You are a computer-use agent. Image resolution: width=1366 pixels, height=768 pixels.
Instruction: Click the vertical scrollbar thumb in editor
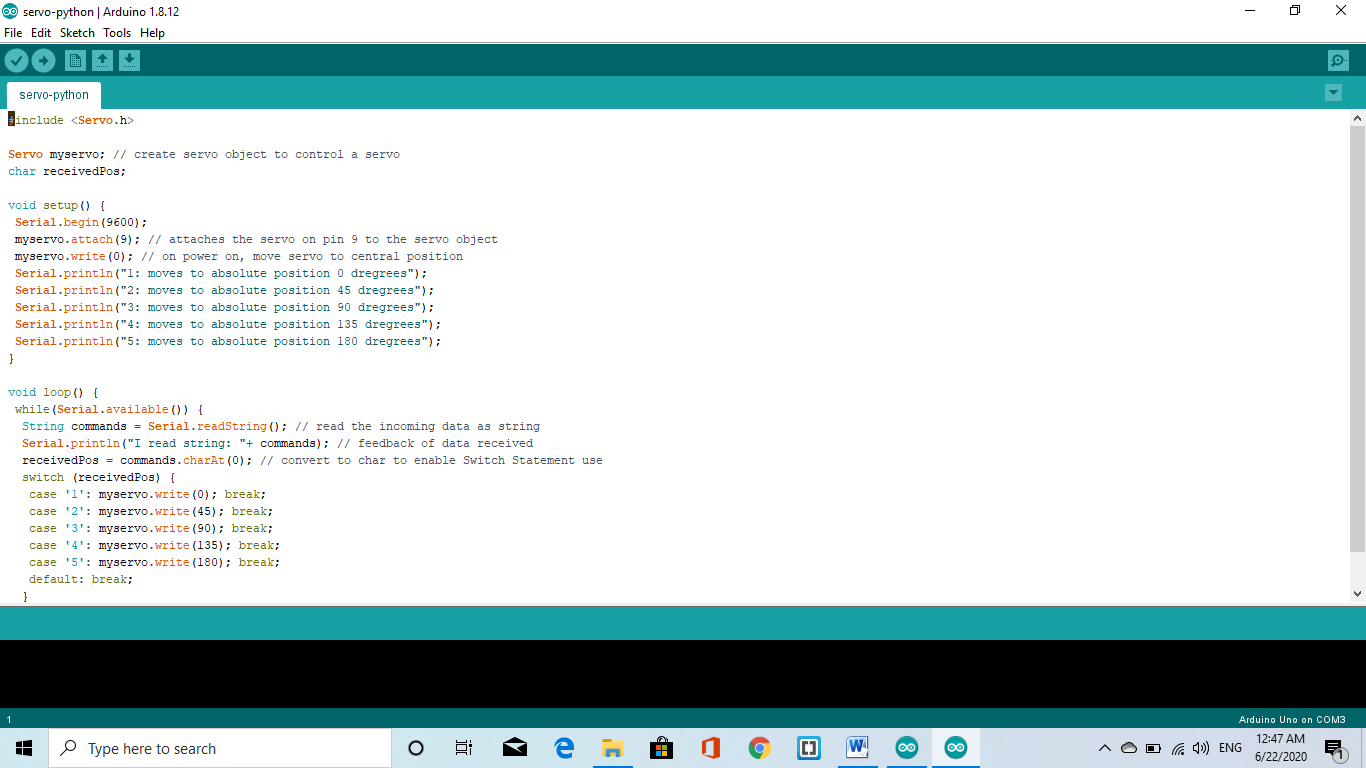[1357, 339]
